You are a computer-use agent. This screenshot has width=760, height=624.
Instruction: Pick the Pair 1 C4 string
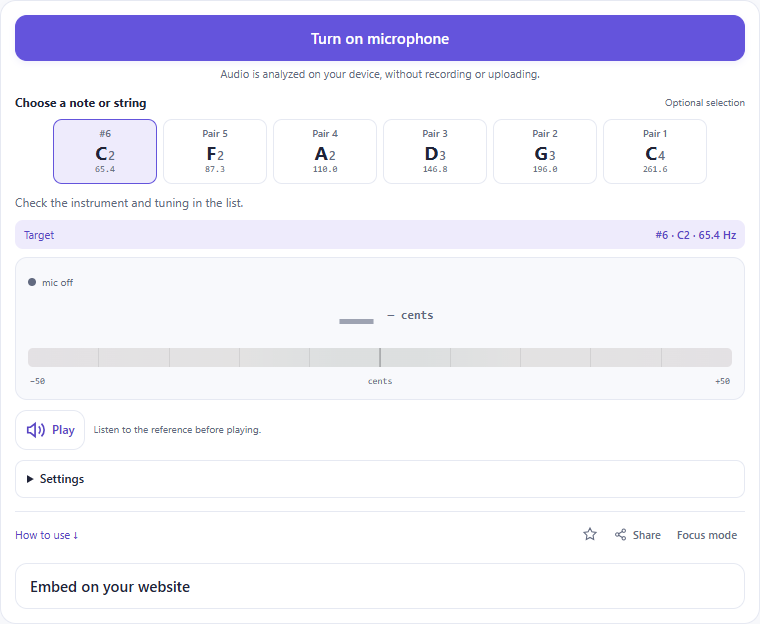655,151
